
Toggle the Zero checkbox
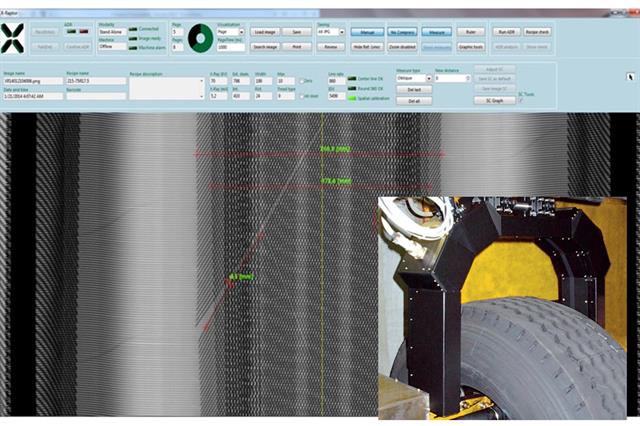tap(302, 81)
